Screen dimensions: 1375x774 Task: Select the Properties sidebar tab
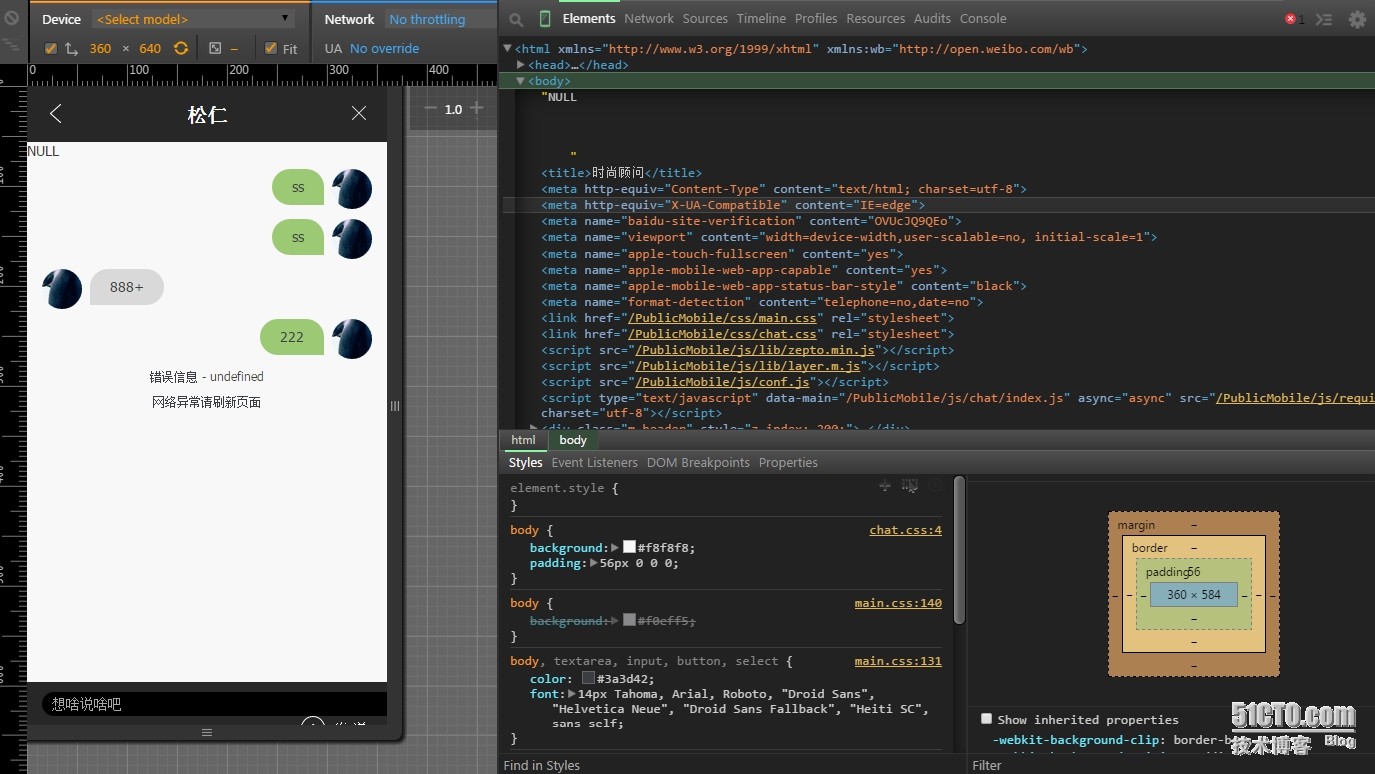[x=788, y=462]
